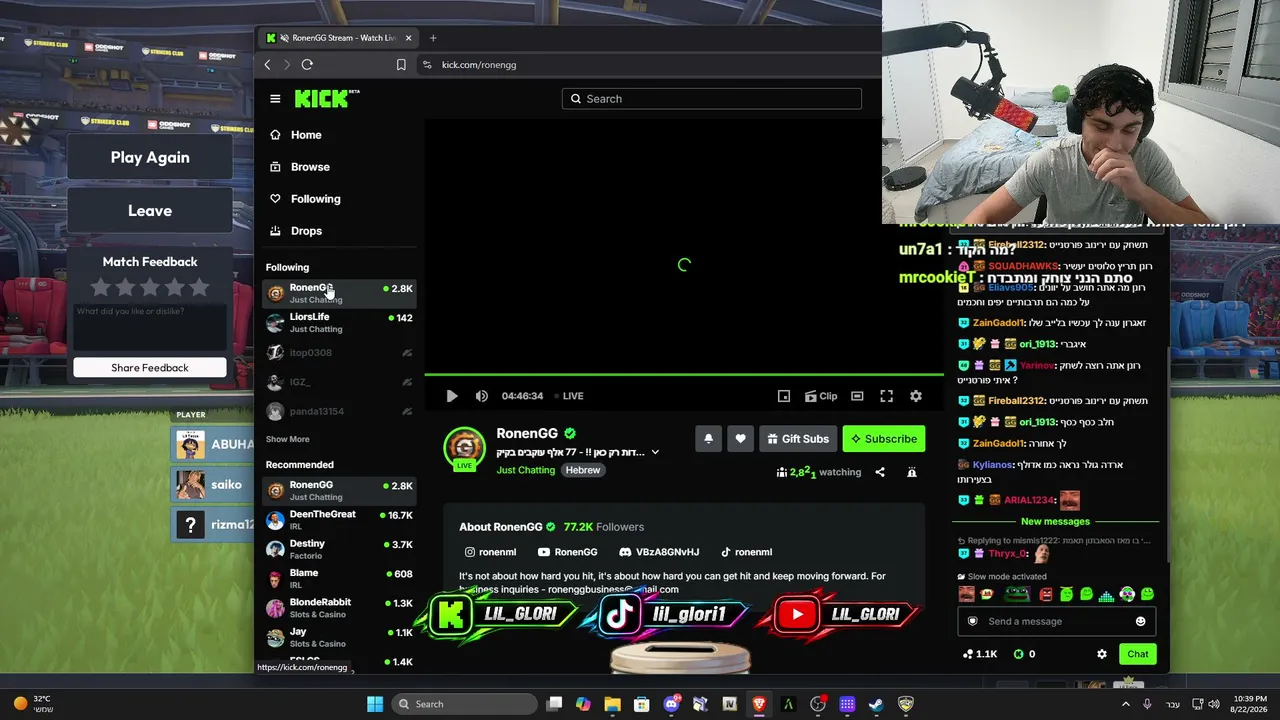This screenshot has width=1280, height=720.
Task: Toggle following with the heart button
Action: click(x=740, y=439)
